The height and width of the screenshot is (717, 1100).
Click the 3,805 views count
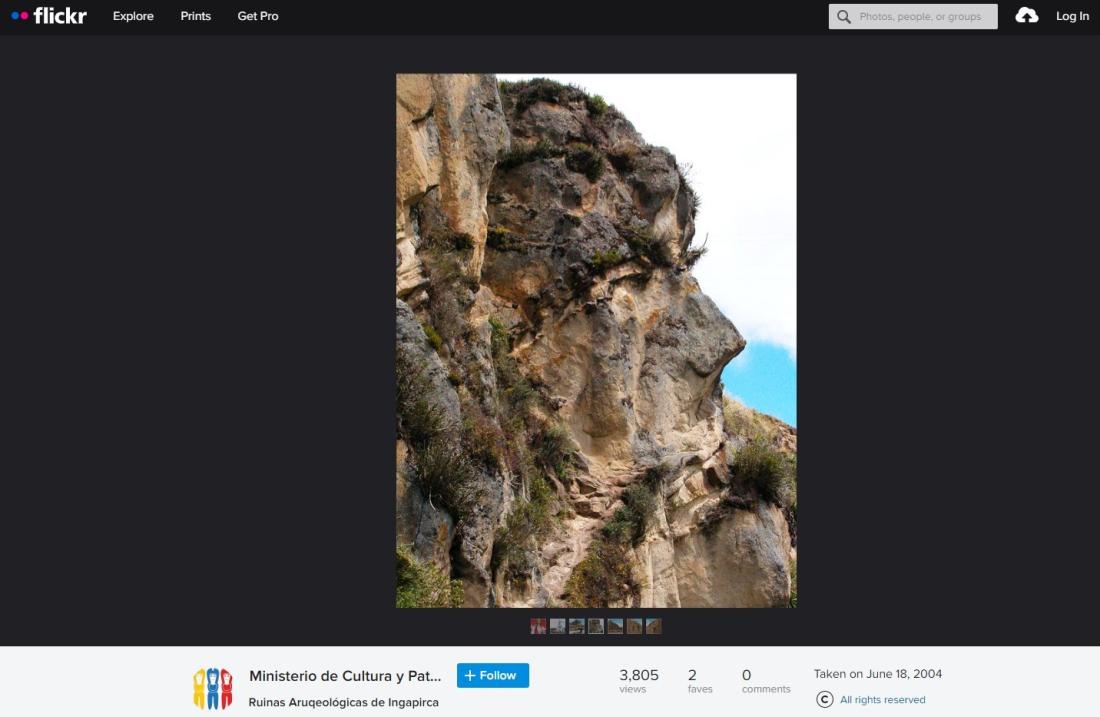point(638,680)
